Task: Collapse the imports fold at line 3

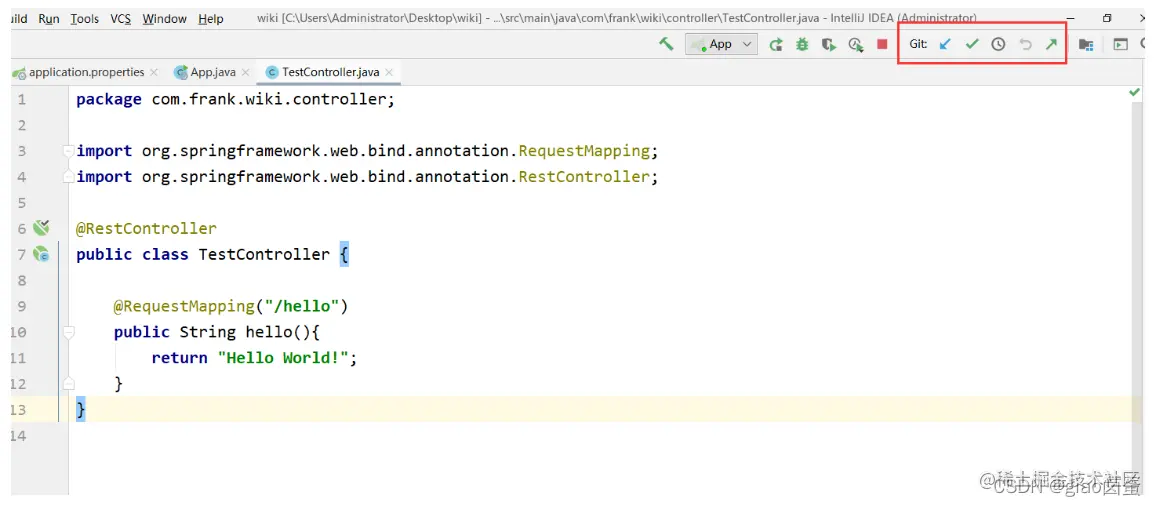Action: pos(69,150)
